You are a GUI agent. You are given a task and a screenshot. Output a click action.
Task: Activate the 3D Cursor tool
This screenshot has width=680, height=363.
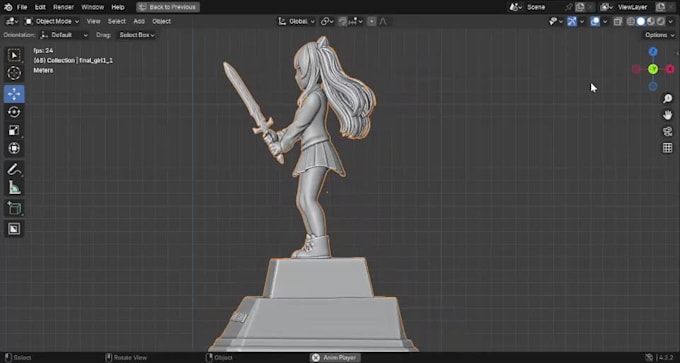point(14,74)
